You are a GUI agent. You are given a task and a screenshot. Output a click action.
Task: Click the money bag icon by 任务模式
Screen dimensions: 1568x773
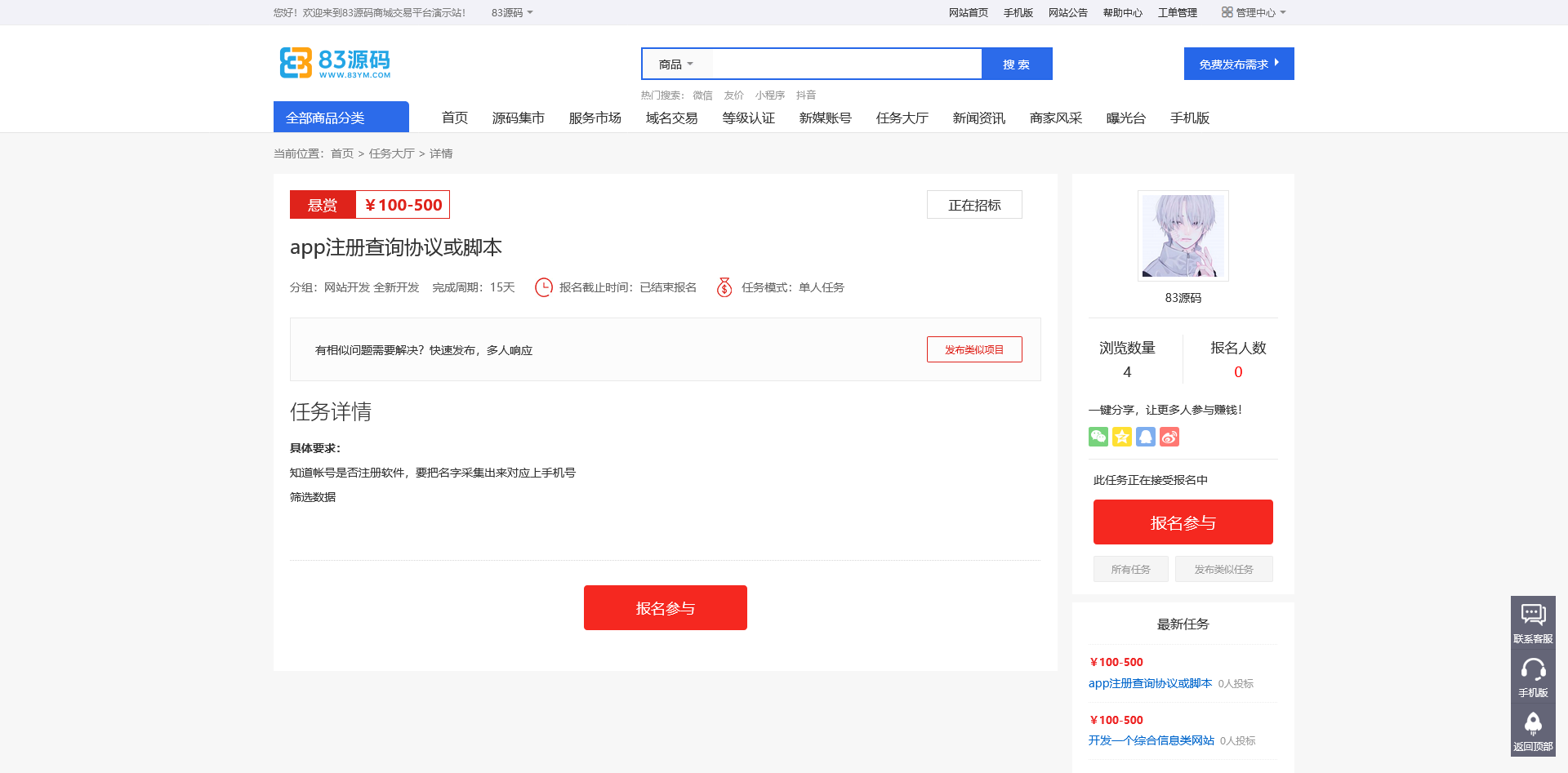coord(724,287)
